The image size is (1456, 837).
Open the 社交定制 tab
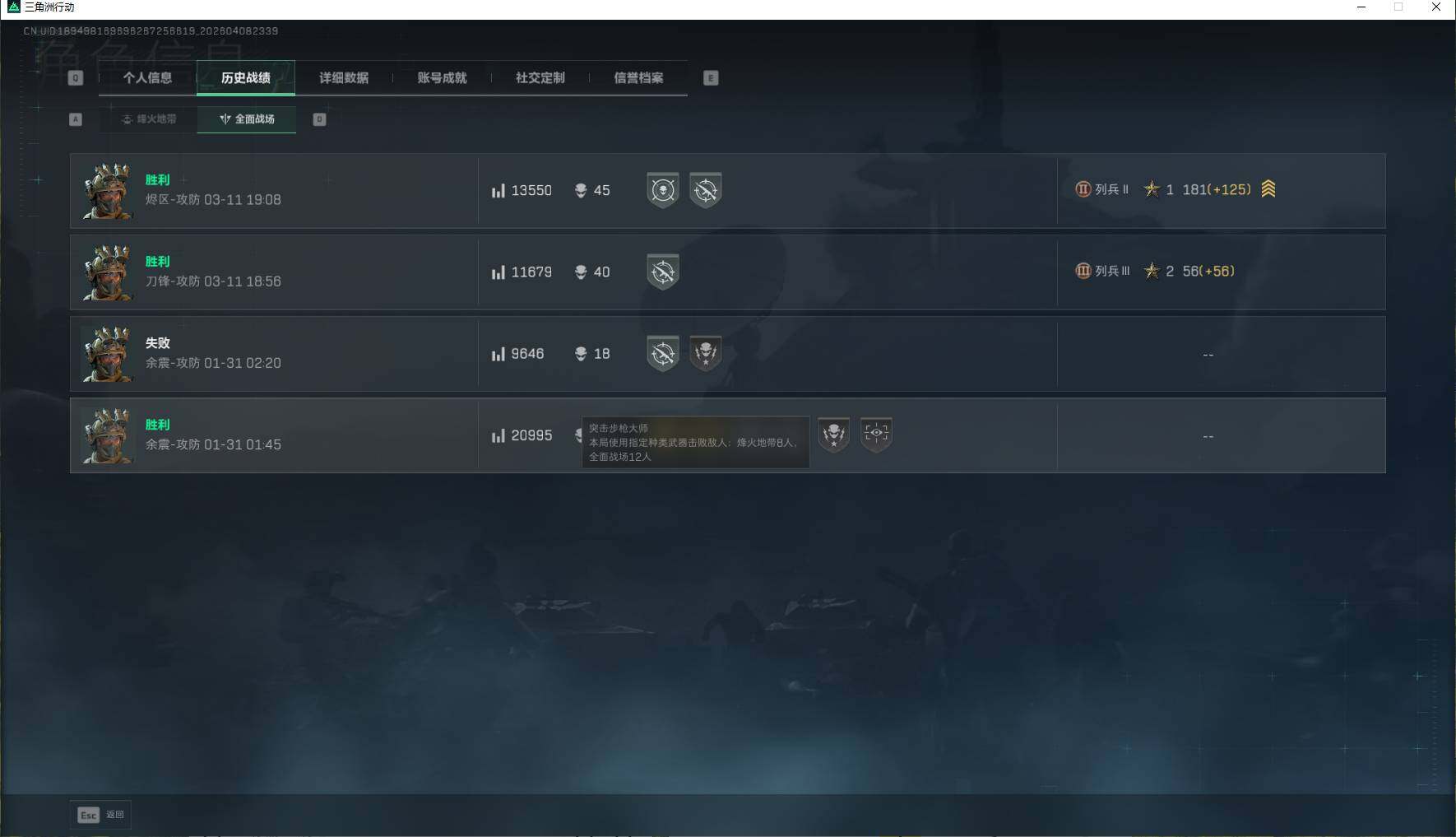point(540,78)
